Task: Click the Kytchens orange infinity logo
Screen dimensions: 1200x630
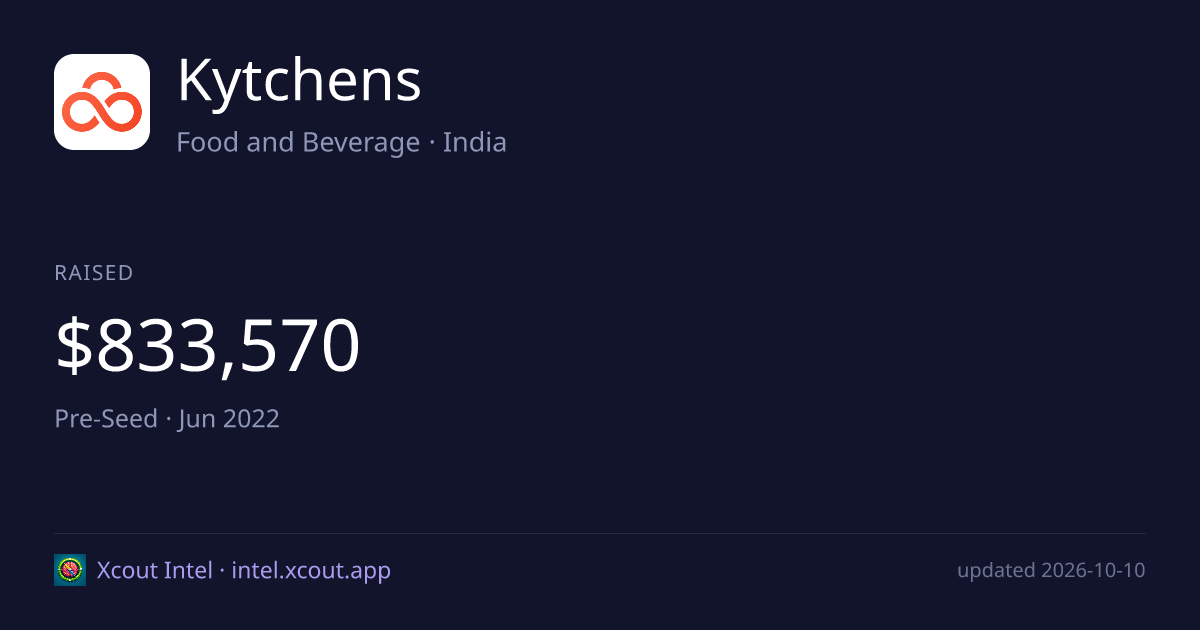Action: click(102, 102)
